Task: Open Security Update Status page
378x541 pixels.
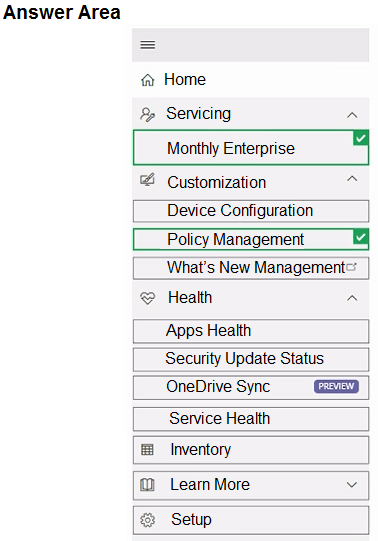Action: [251, 360]
